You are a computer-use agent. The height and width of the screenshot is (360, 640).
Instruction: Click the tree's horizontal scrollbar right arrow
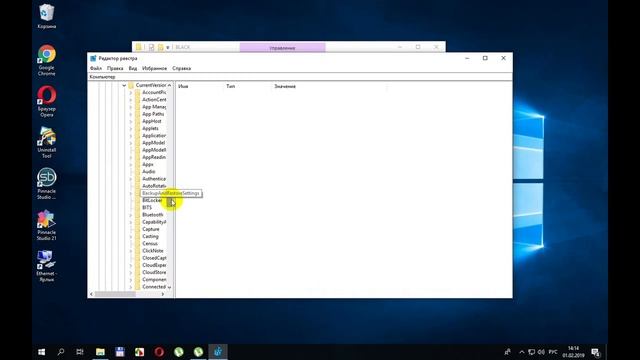[x=163, y=294]
